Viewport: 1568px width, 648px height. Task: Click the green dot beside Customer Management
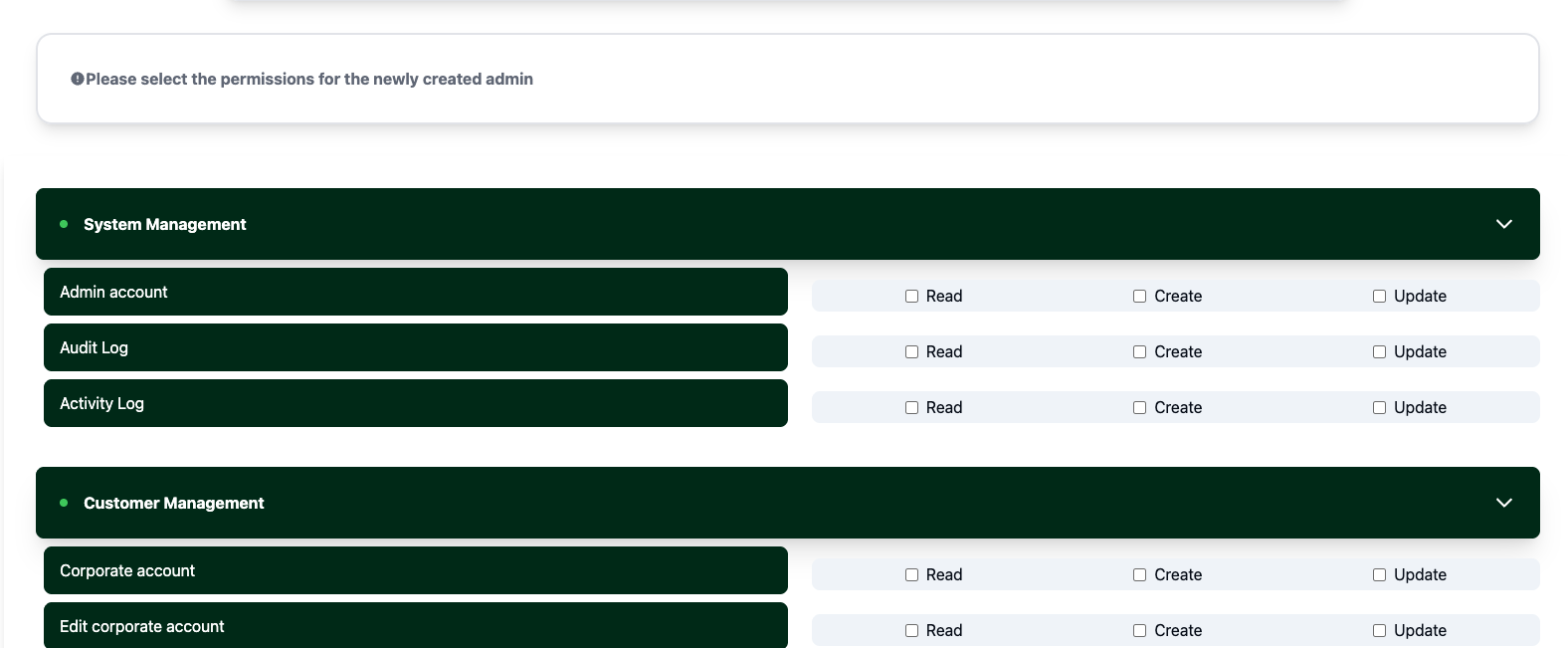(x=64, y=503)
